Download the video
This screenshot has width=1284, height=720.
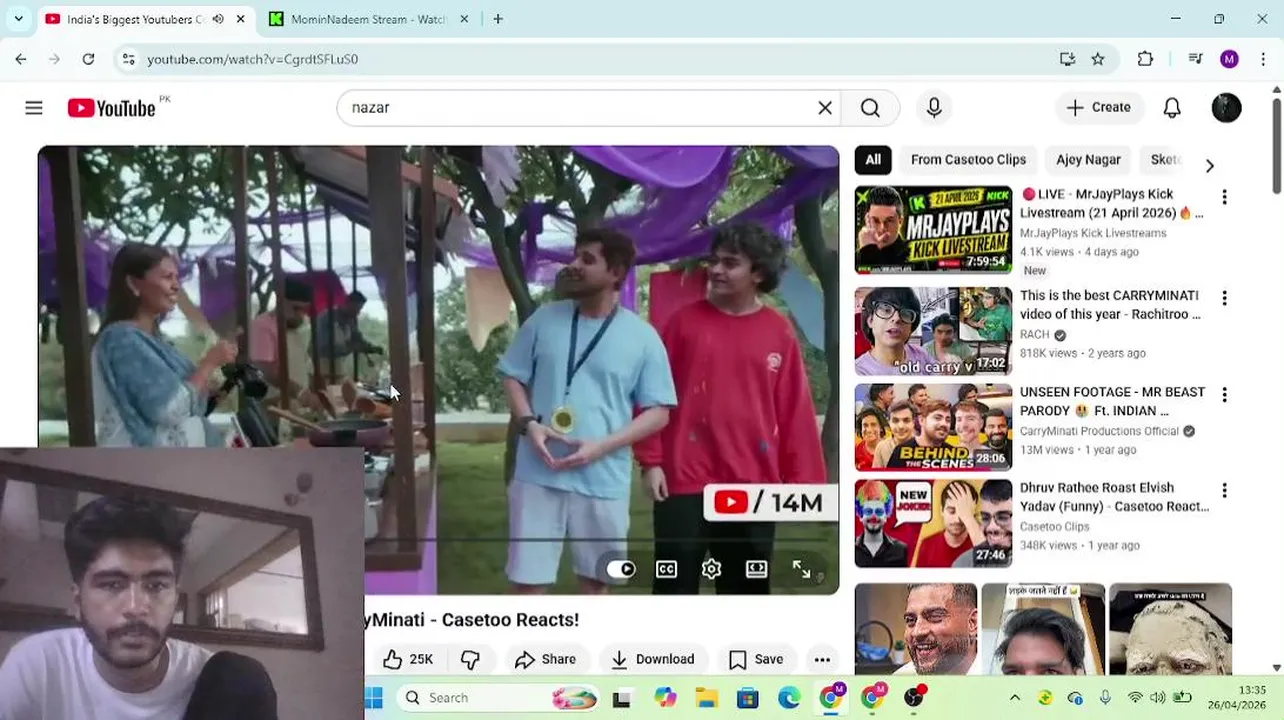click(652, 659)
